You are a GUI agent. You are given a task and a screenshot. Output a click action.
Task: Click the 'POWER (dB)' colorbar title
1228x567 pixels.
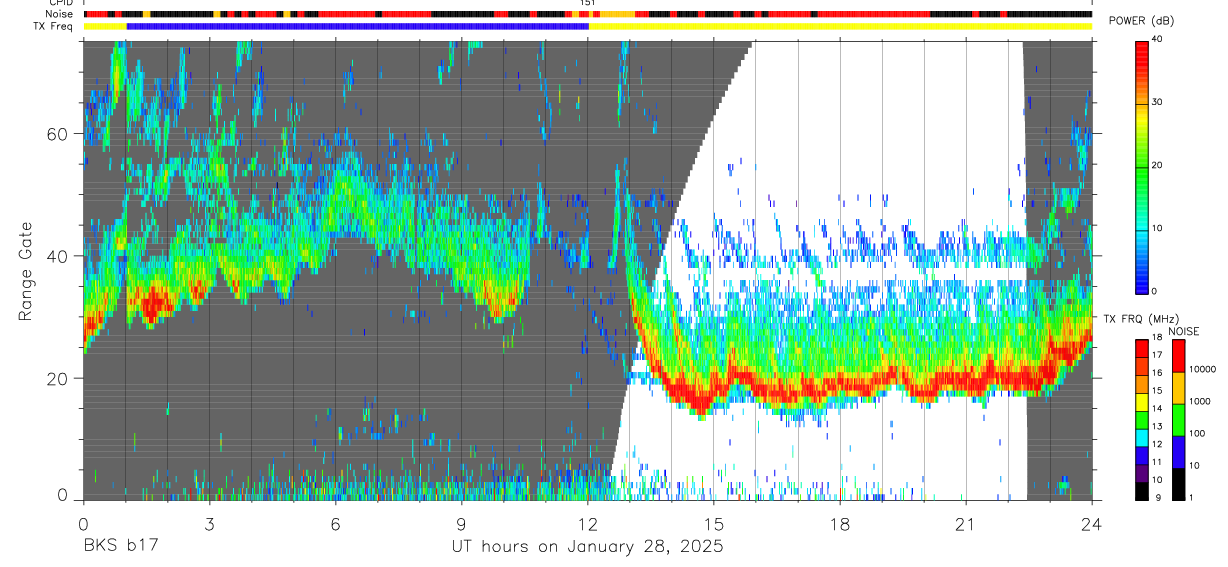(1141, 21)
